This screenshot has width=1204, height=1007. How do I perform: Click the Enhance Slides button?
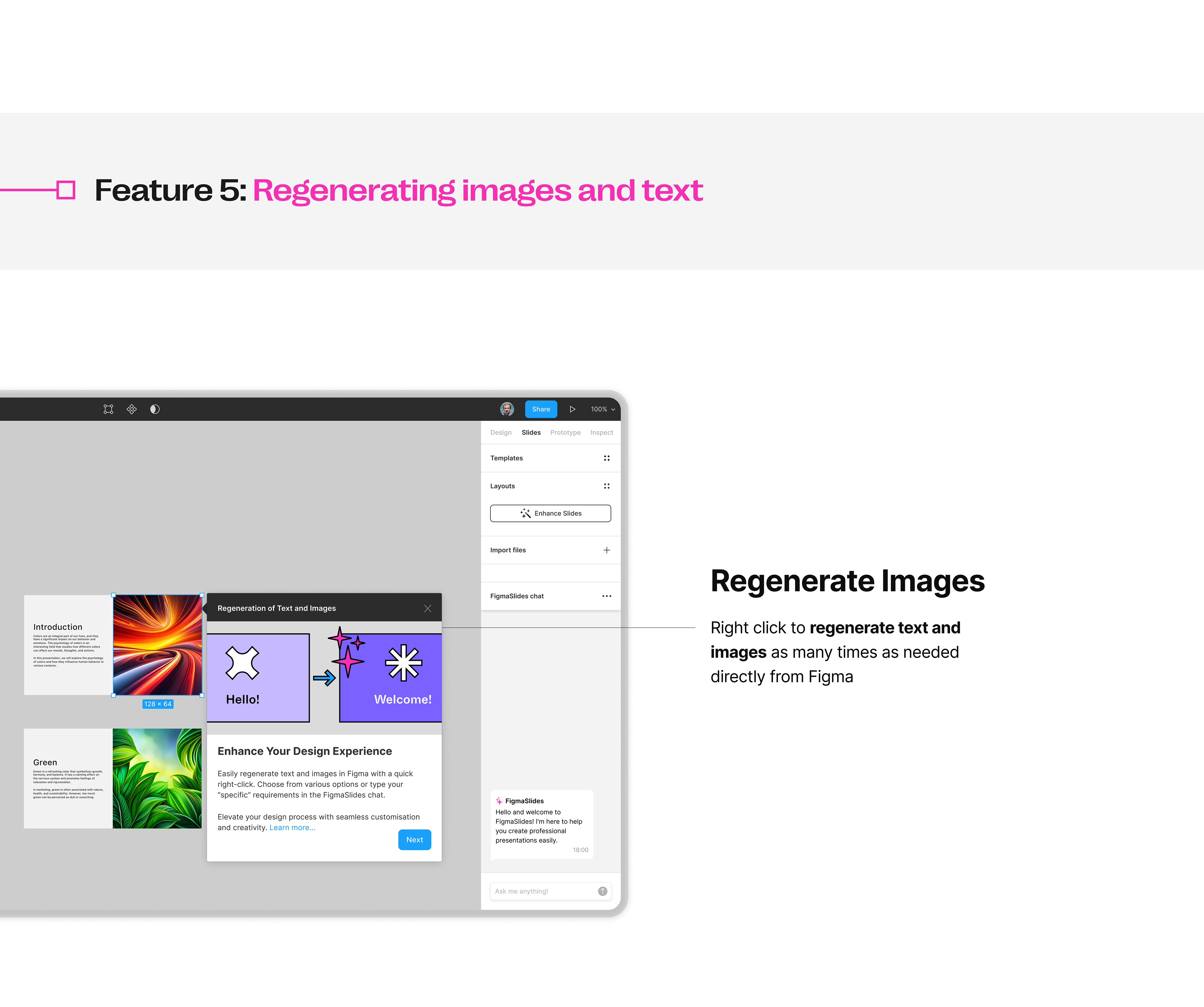[x=550, y=514]
